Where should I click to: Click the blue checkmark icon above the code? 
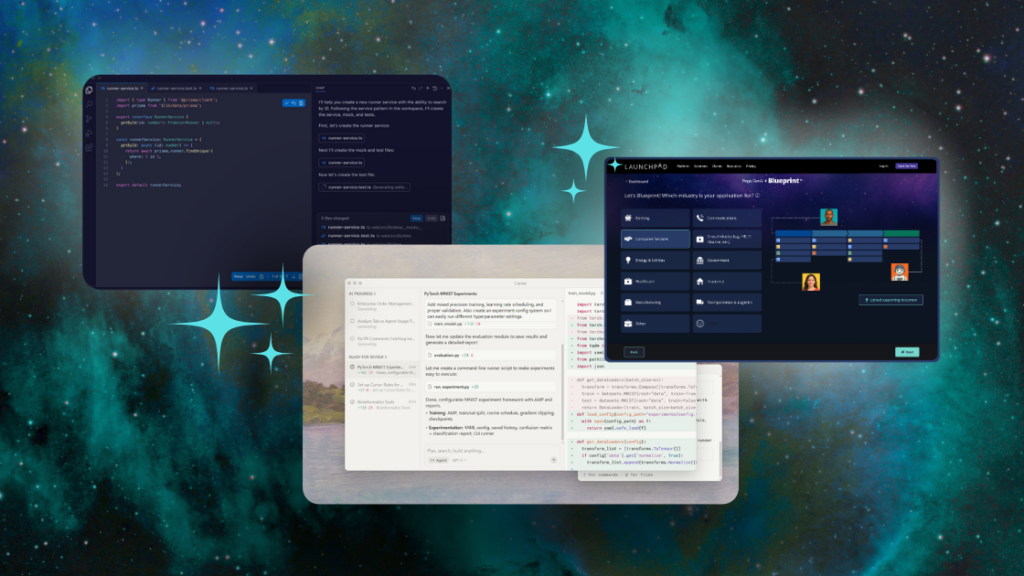[287, 103]
